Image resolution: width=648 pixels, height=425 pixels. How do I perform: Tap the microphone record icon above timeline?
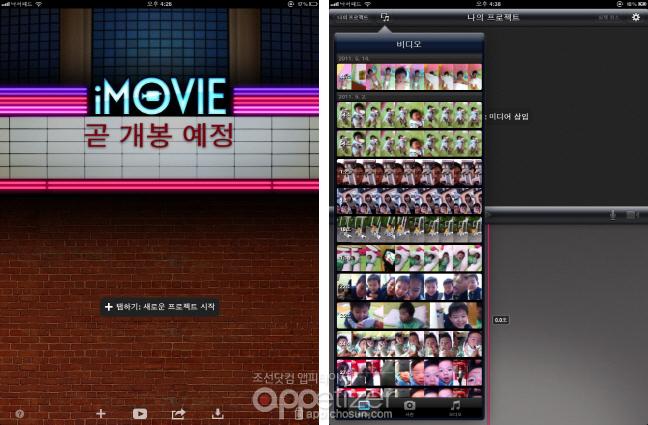pyautogui.click(x=613, y=215)
